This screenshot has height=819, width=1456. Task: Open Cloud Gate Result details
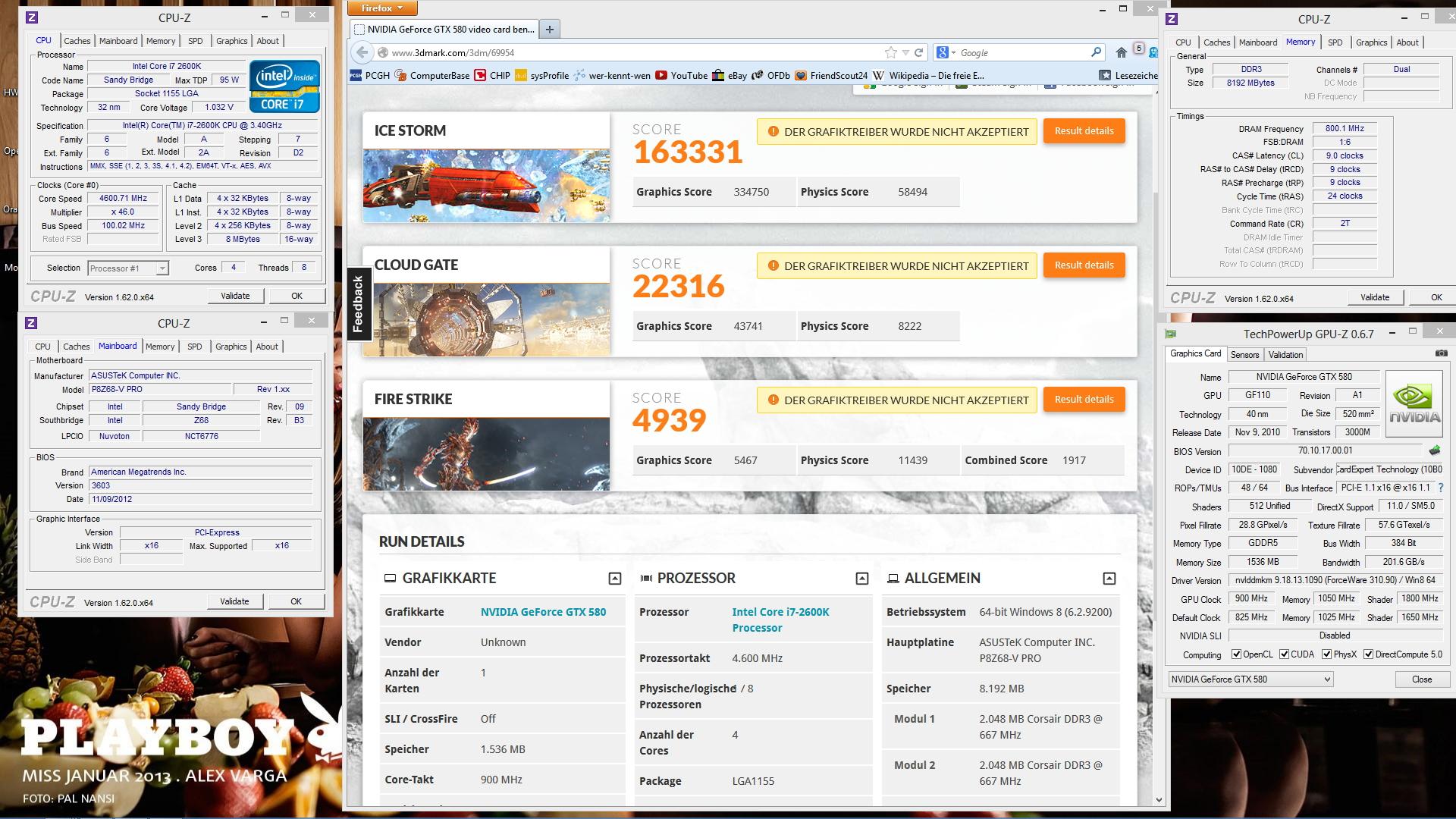1084,265
